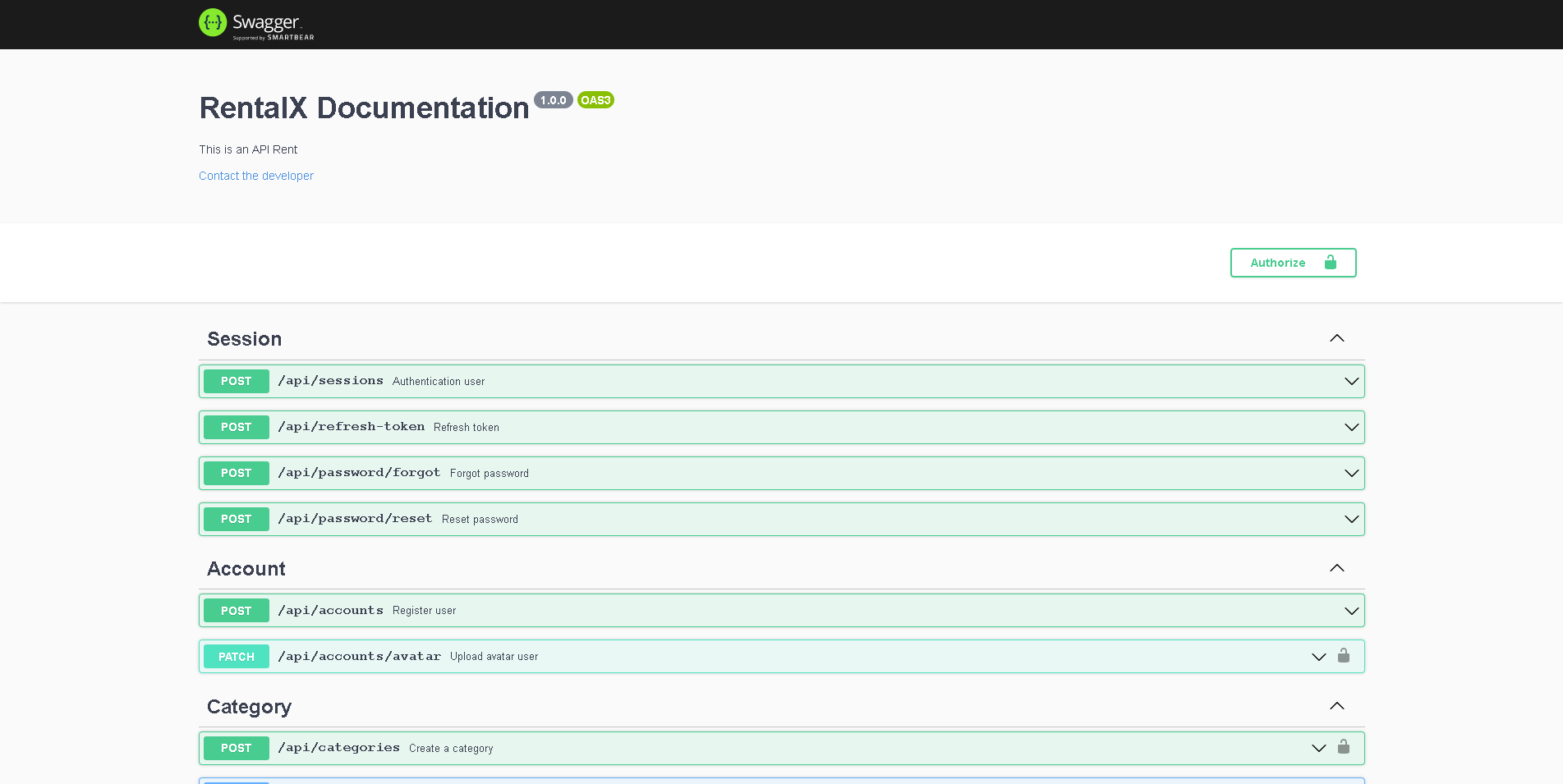Click POST badge for /api/sessions
The width and height of the screenshot is (1563, 784).
click(x=236, y=381)
